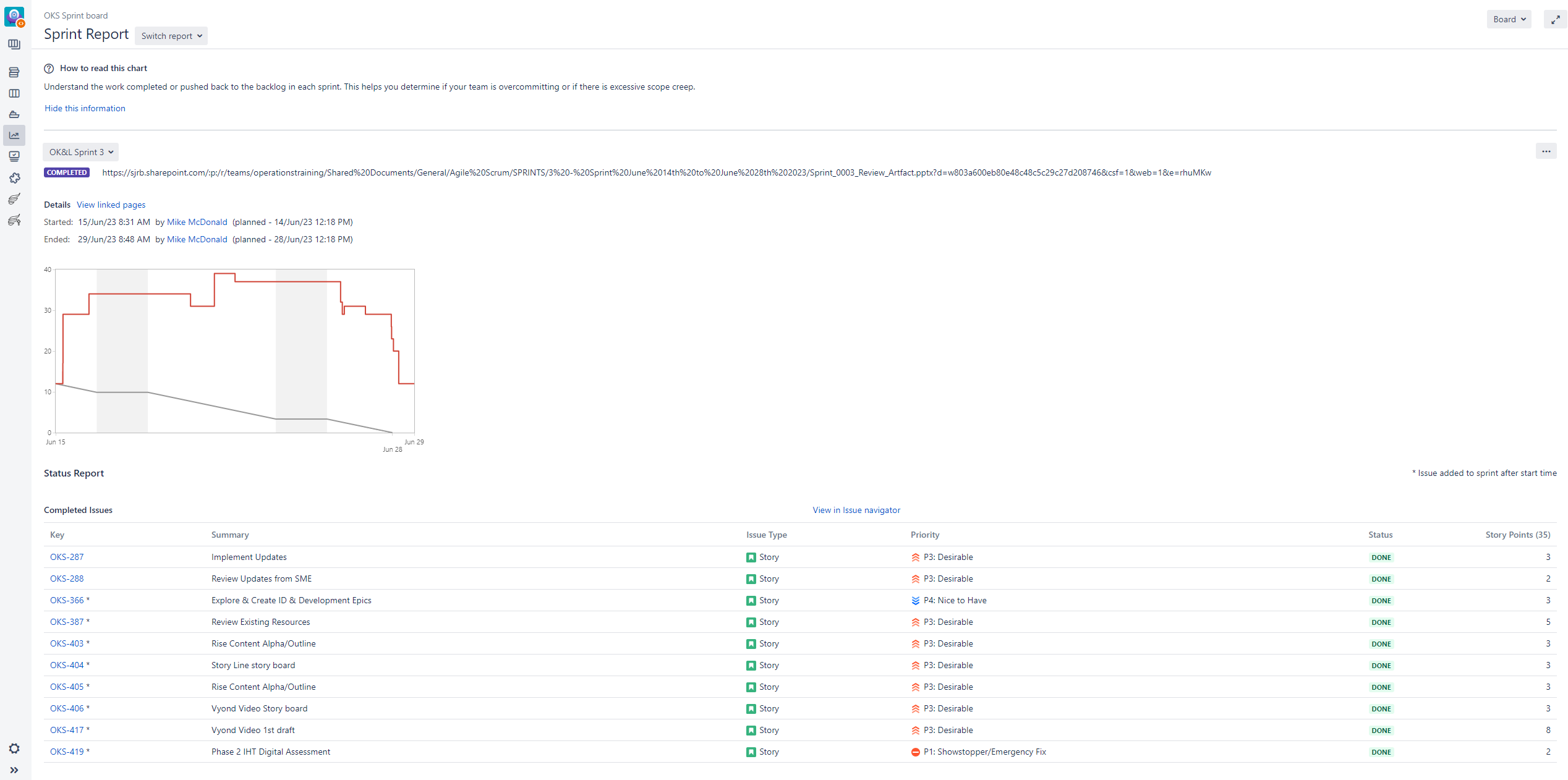
Task: Click Hide this information link
Action: tap(85, 108)
